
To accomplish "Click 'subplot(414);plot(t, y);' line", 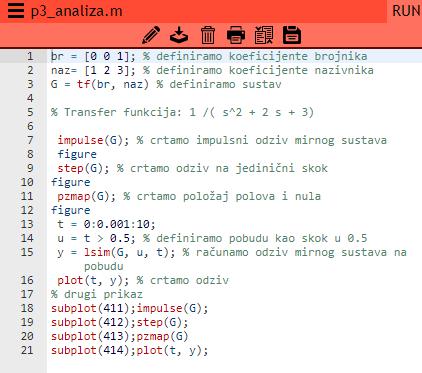I will pos(129,350).
